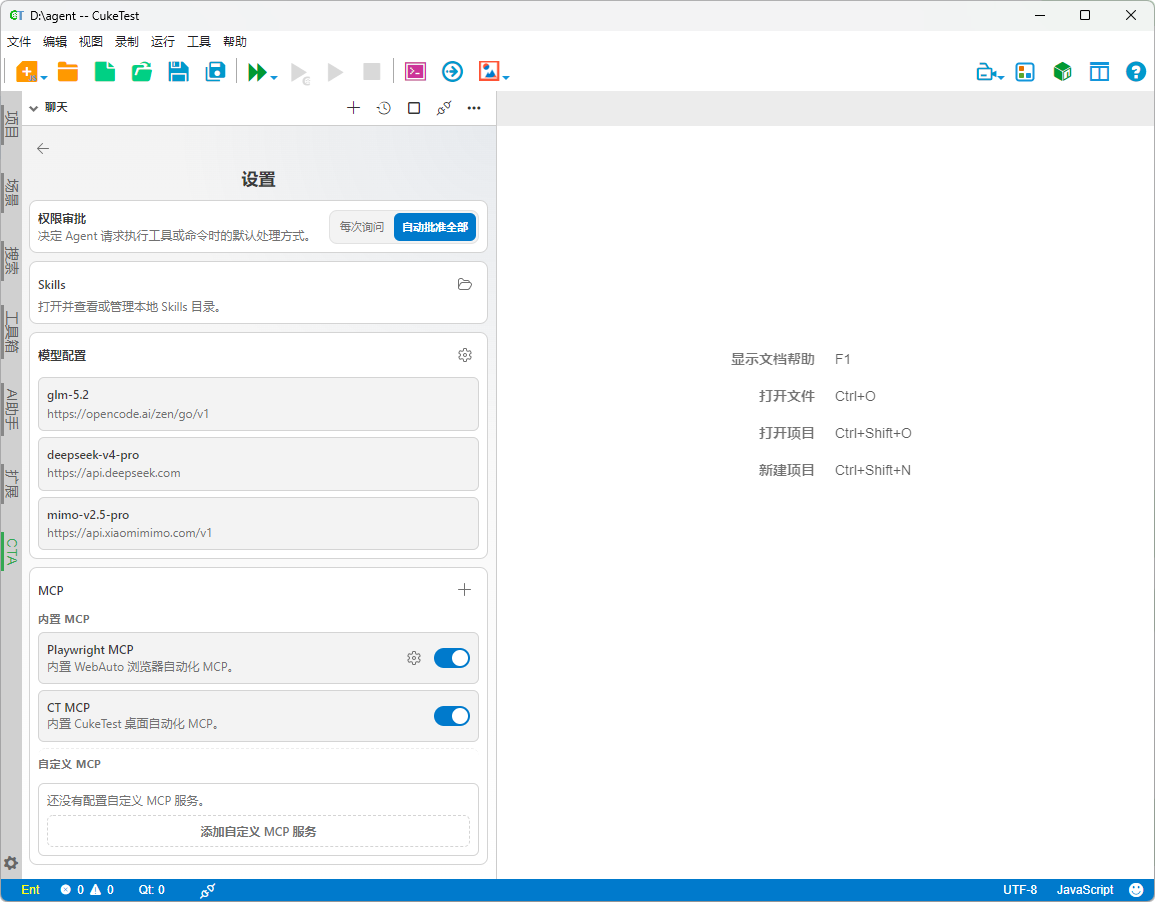Collapse the 聊天 panel chevron
This screenshot has height=902, width=1155.
[x=33, y=108]
